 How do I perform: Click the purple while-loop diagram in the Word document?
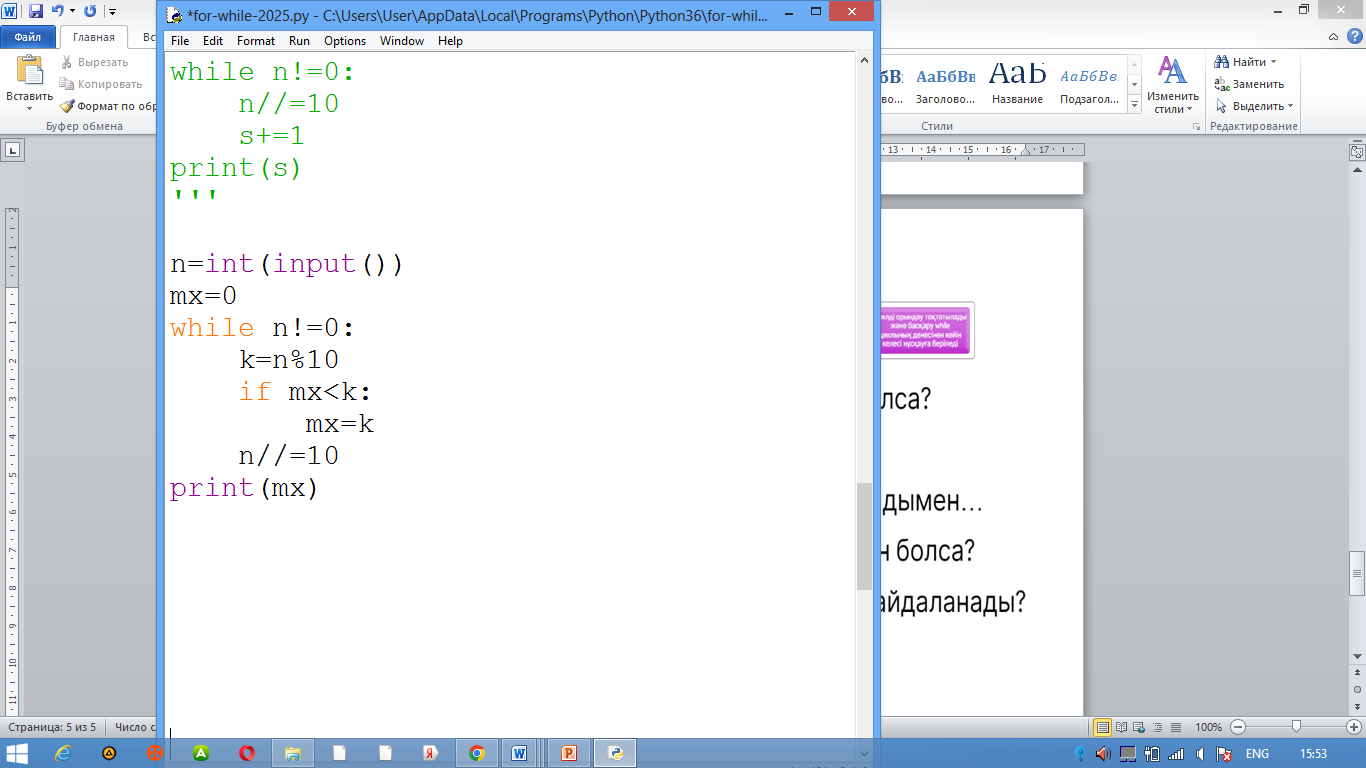coord(927,330)
